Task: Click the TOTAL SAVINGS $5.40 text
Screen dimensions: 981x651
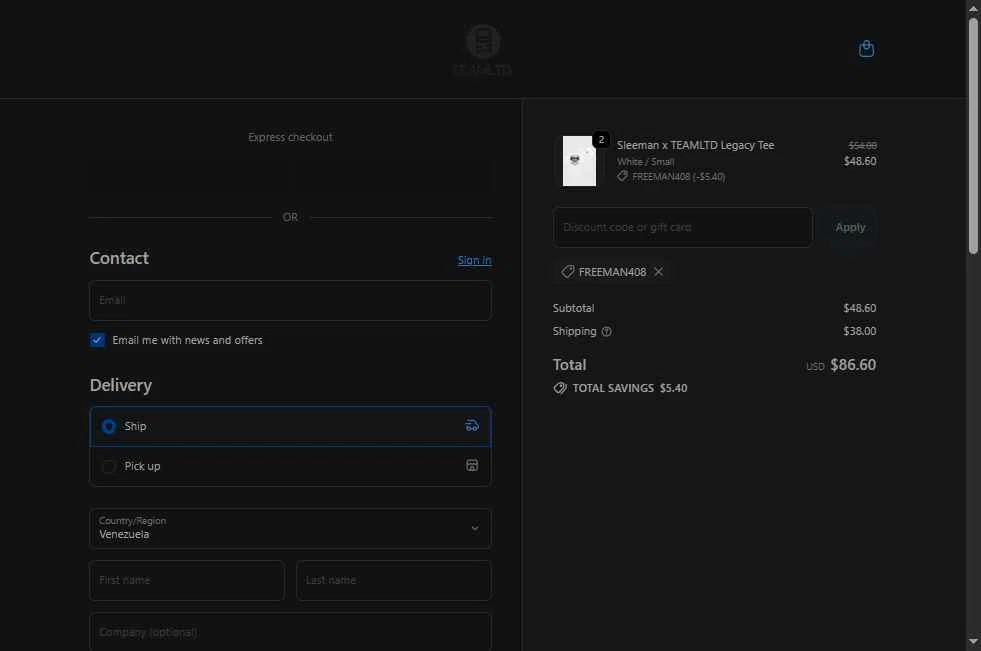Action: point(629,388)
